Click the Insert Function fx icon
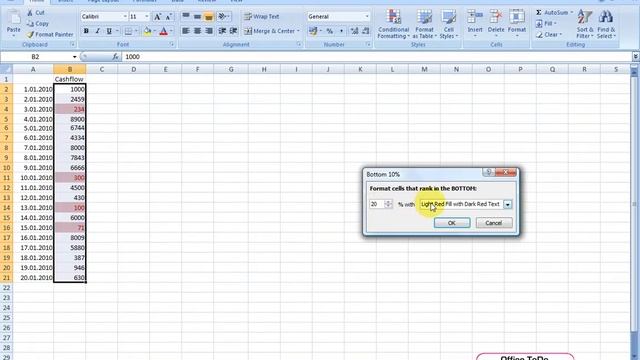Viewport: 640px width, 360px height. pos(115,57)
